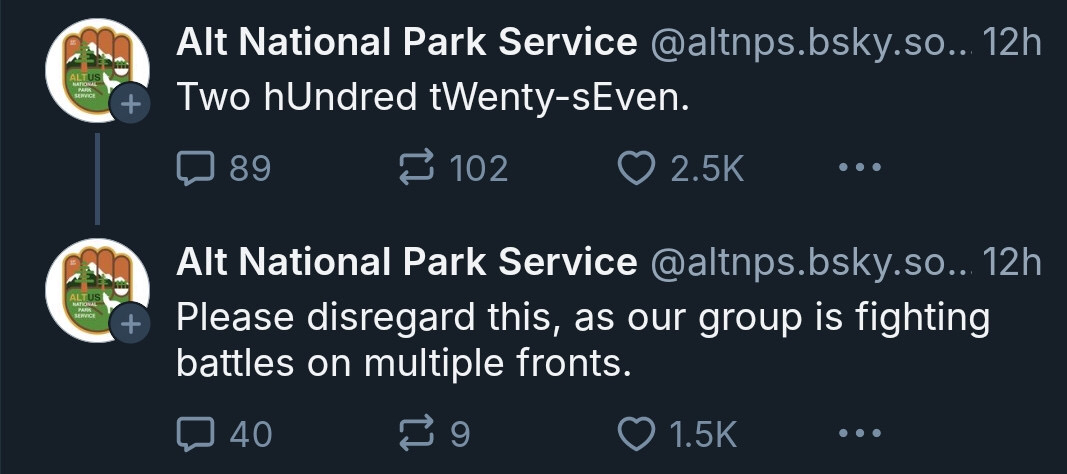Image resolution: width=1067 pixels, height=474 pixels.
Task: Open the second post's 12h timestamp
Action: (x=1012, y=262)
